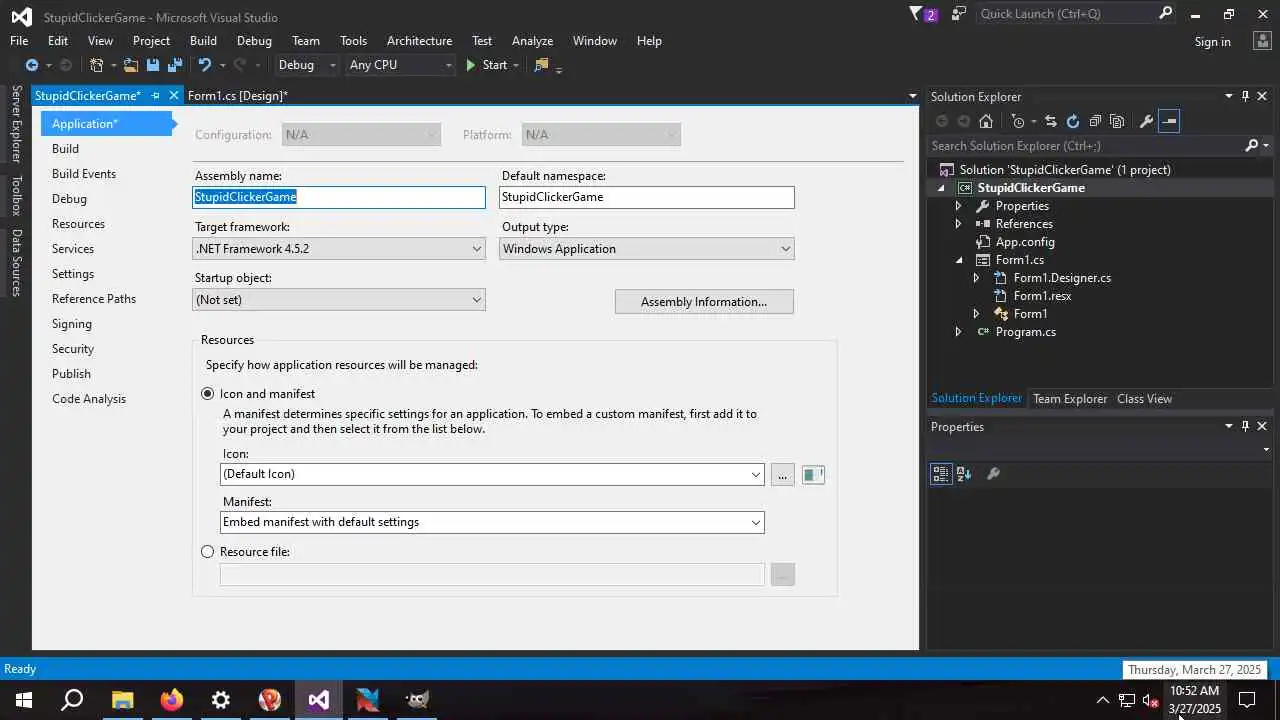The height and width of the screenshot is (720, 1280).
Task: Click Property Pages wrench in Properties panel
Action: coord(993,474)
